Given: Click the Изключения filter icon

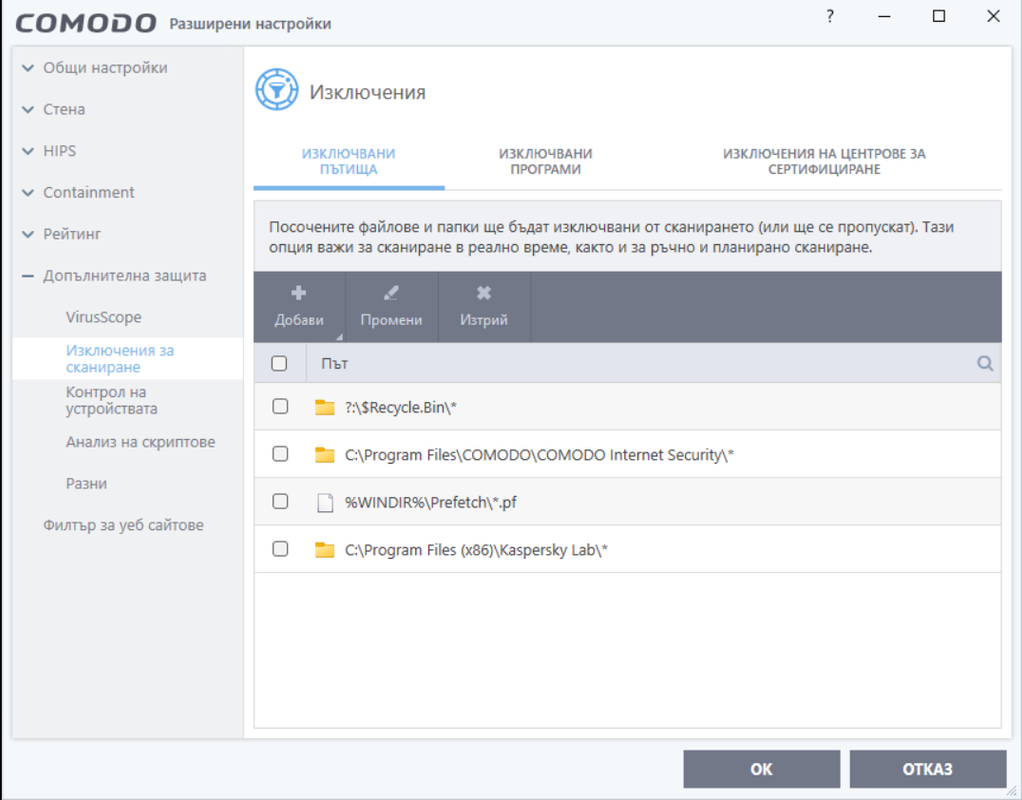Looking at the screenshot, I should click(x=277, y=89).
